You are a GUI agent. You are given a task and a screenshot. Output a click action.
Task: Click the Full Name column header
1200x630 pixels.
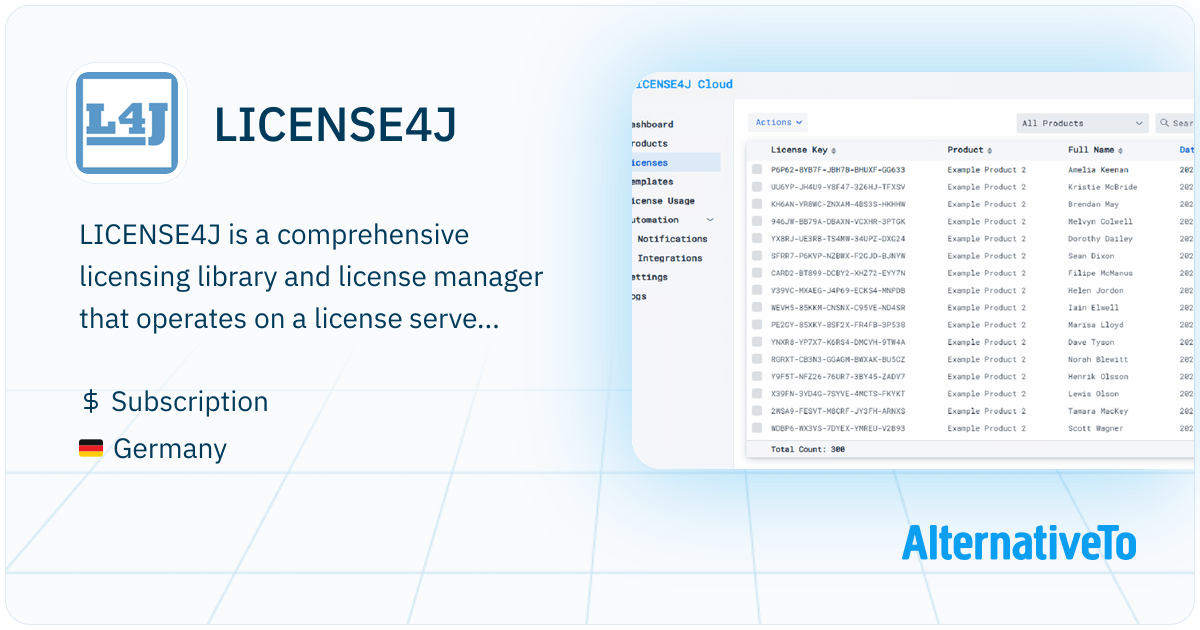1092,150
